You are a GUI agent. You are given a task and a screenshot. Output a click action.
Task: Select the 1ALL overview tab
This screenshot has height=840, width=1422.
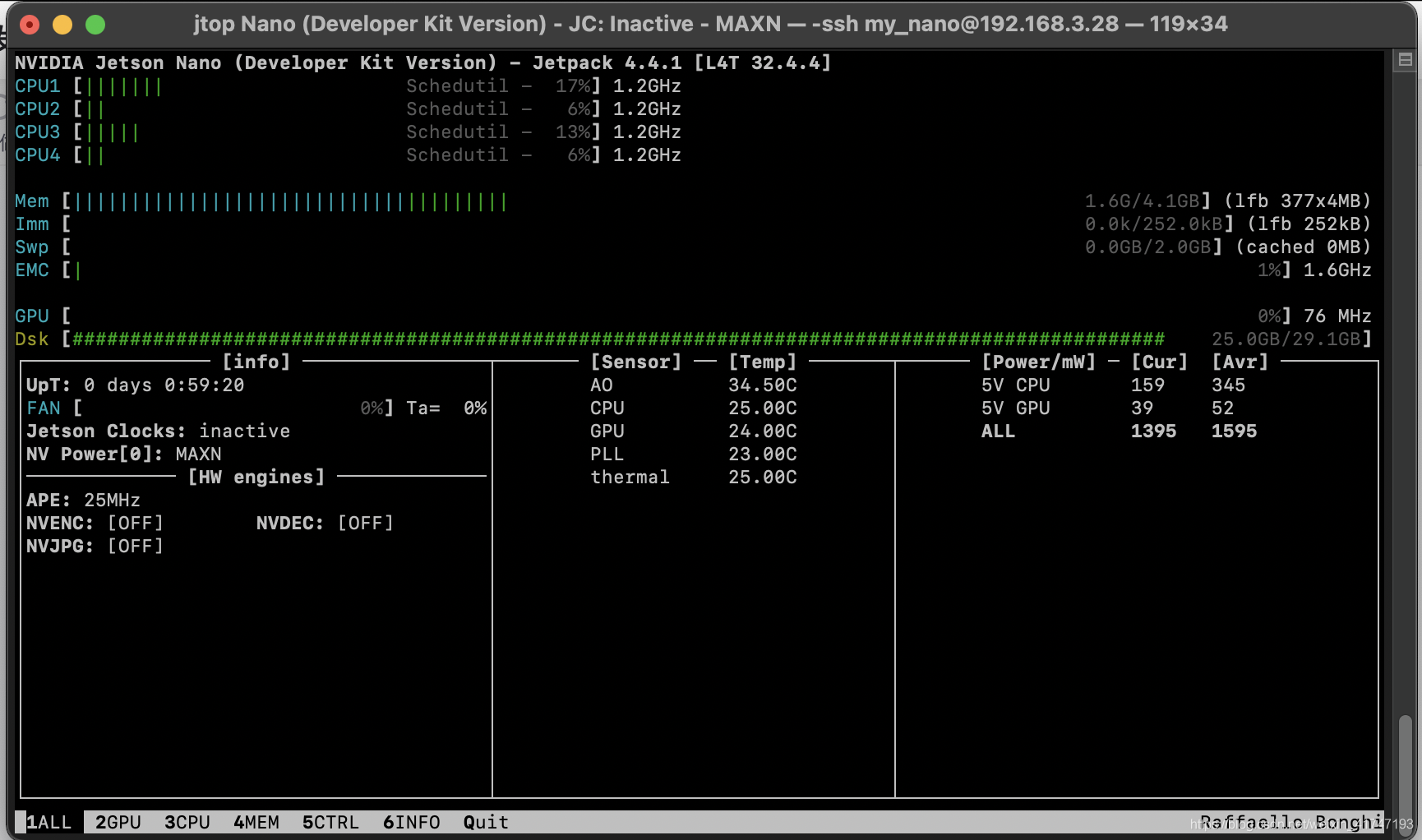pos(48,821)
